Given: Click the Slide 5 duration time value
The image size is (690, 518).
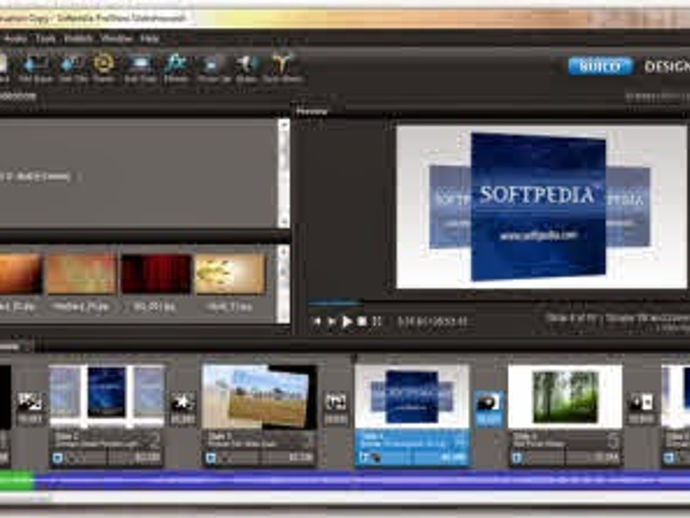Looking at the screenshot, I should tap(607, 458).
